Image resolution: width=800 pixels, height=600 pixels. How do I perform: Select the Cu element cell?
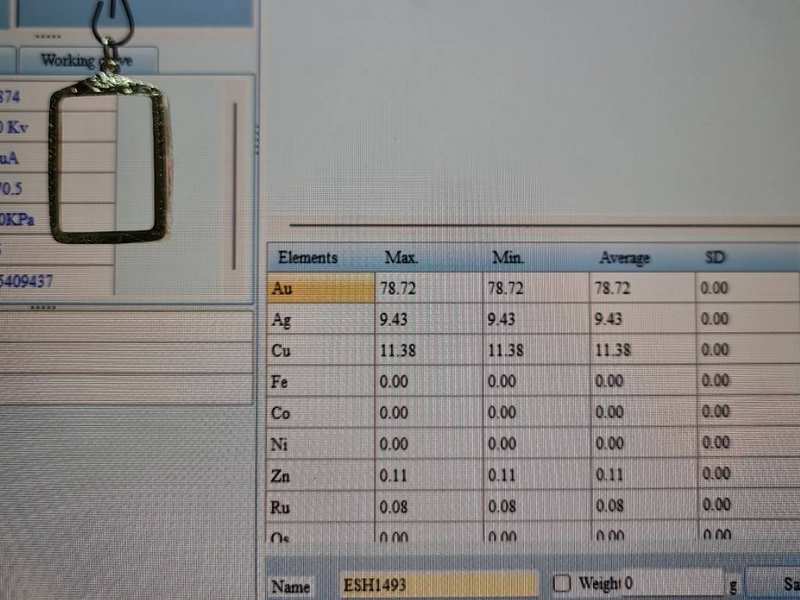(x=320, y=351)
